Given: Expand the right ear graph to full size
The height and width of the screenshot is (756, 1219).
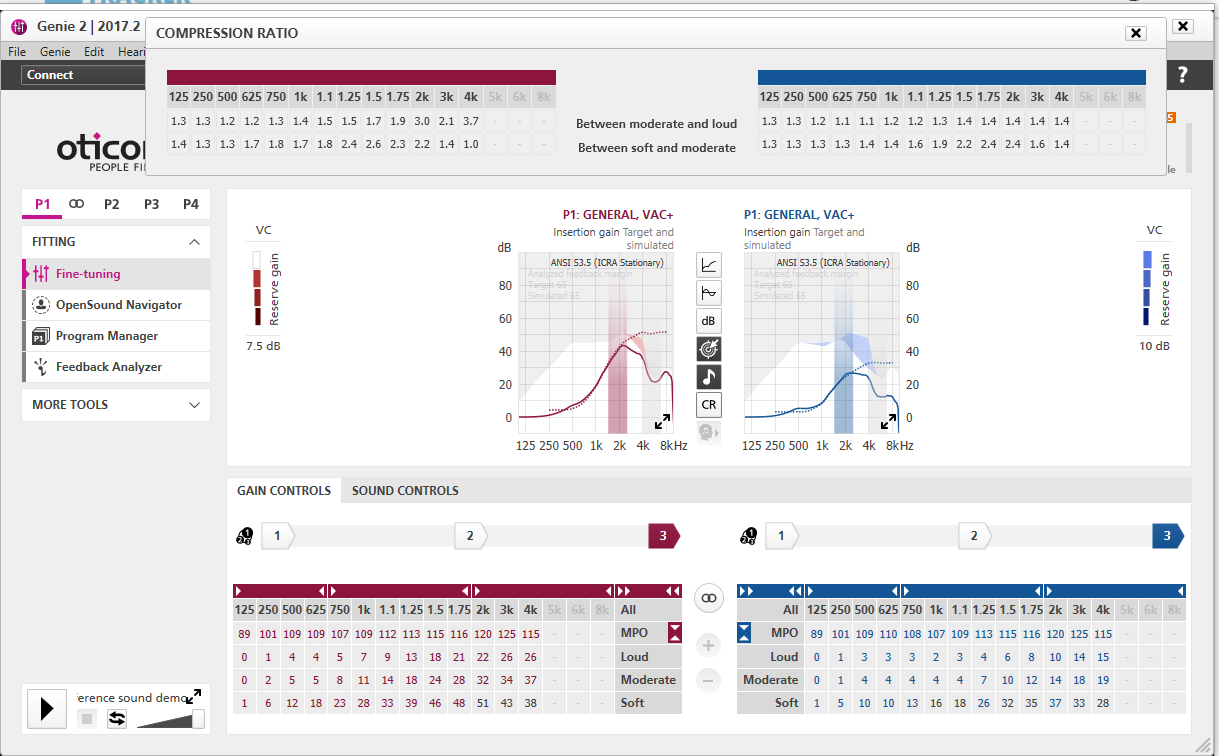Looking at the screenshot, I should [889, 422].
